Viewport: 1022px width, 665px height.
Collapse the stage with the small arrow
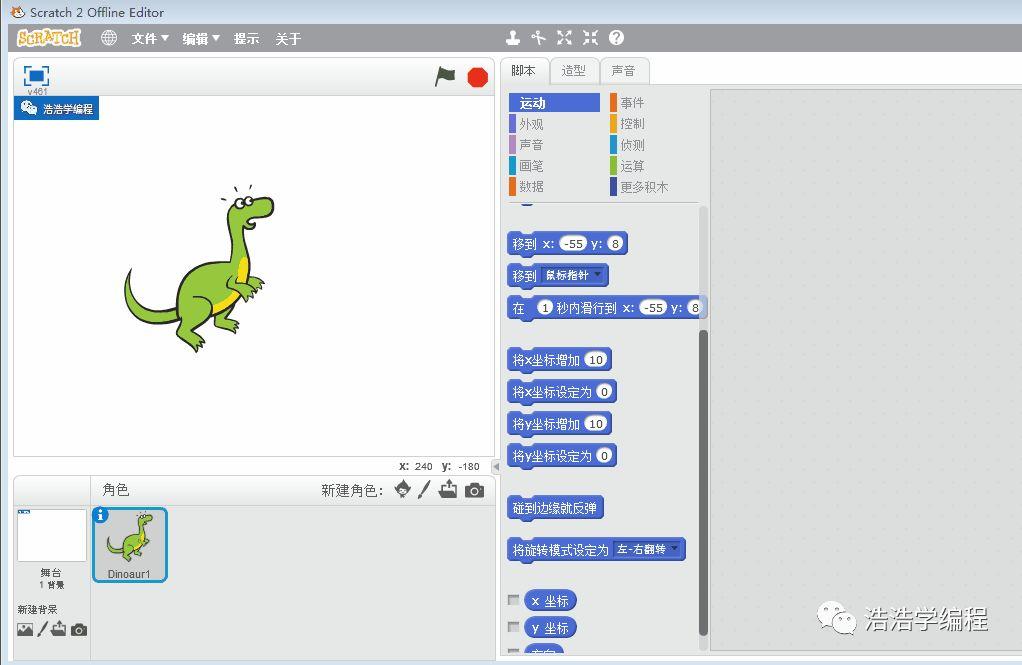[496, 467]
